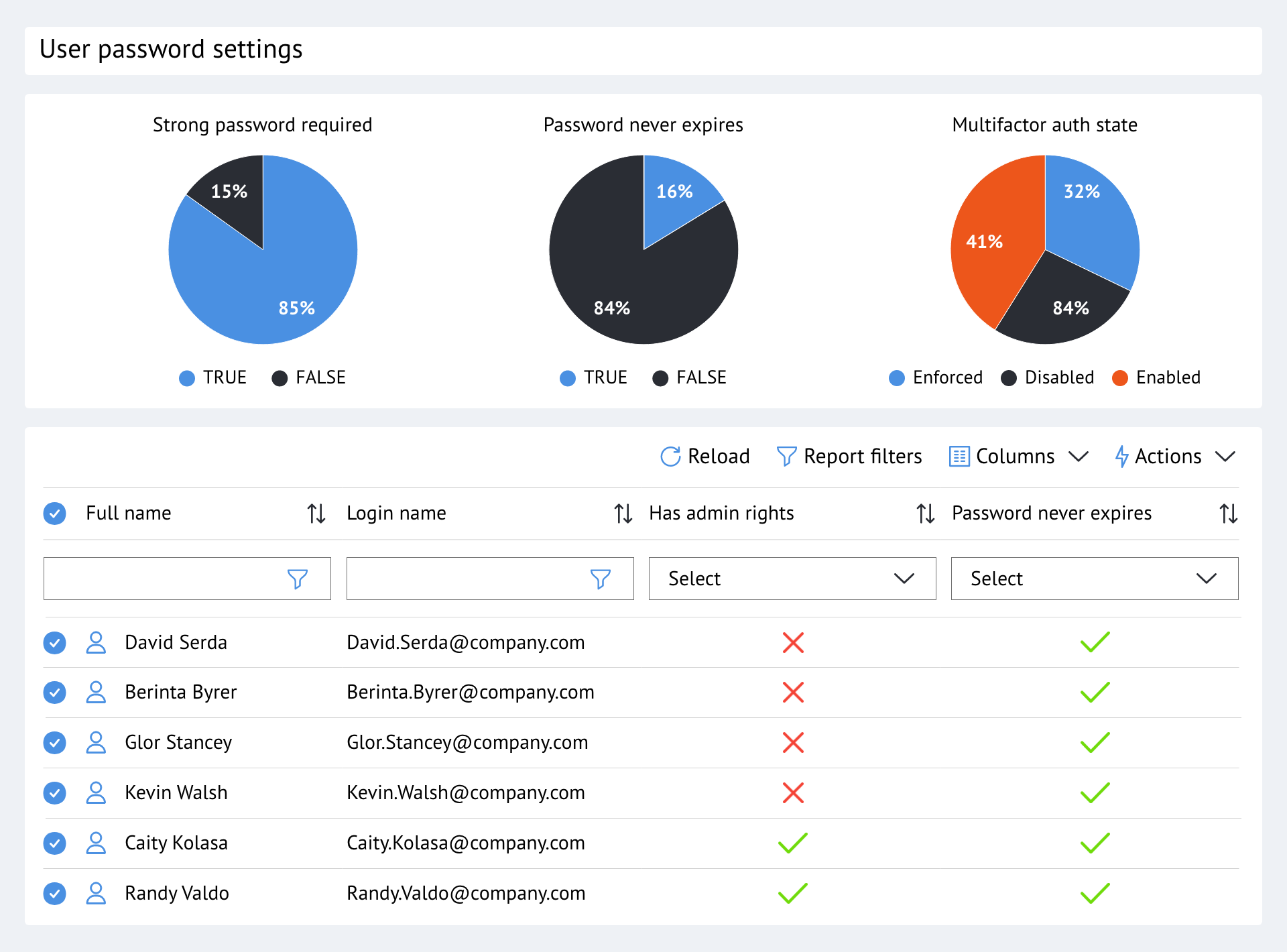Click inside the Login name filter input field
Screen dimensions: 1287x952
[469, 578]
